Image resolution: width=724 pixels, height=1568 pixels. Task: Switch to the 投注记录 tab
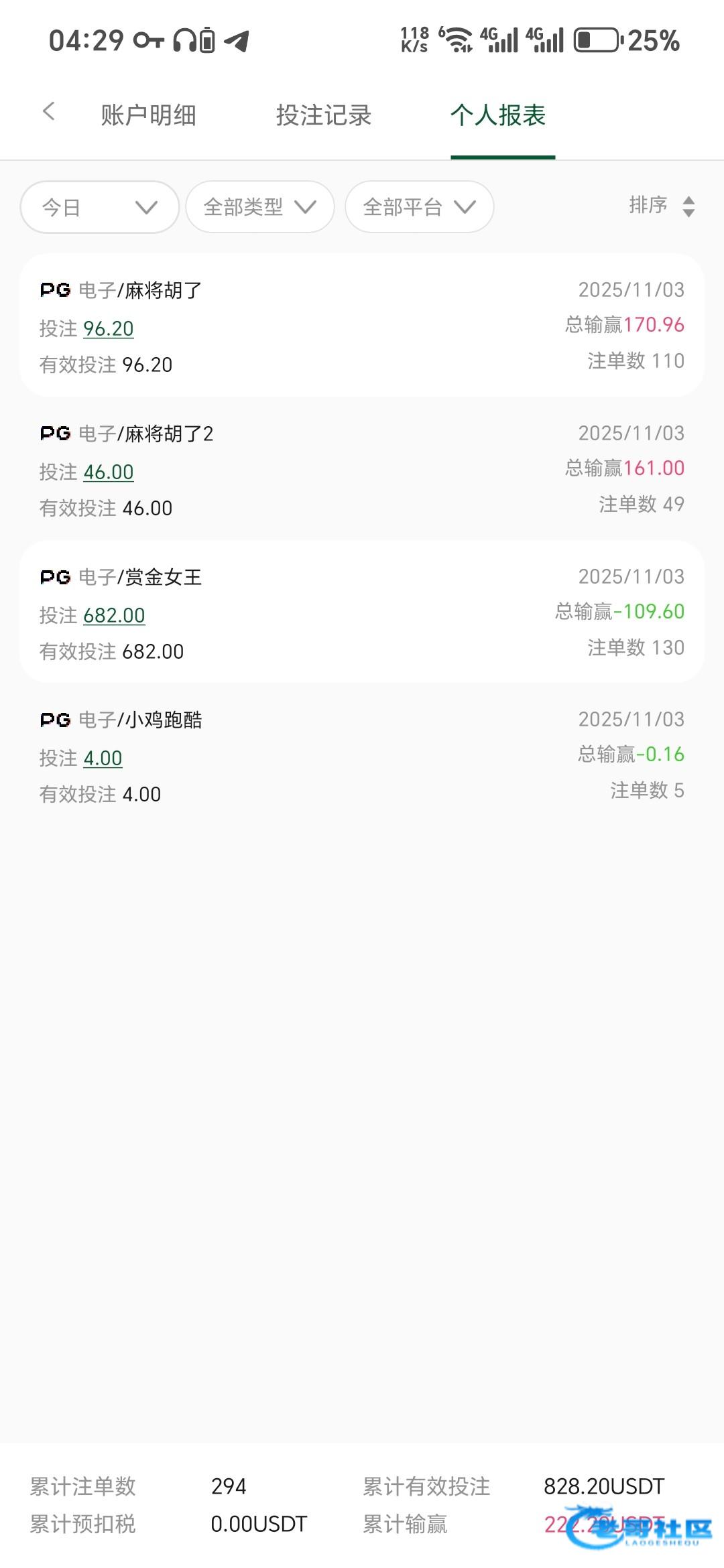click(x=323, y=115)
